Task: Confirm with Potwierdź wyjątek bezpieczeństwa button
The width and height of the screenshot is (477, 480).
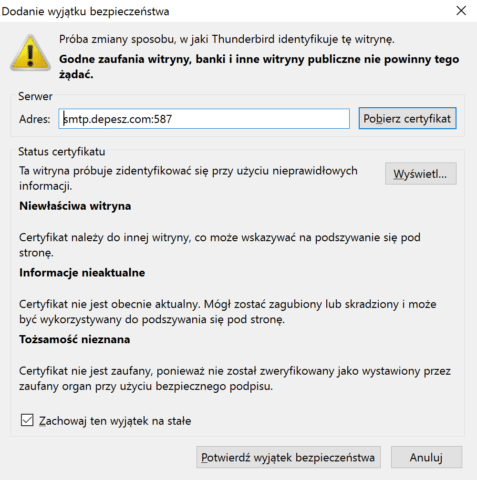Action: click(x=288, y=457)
